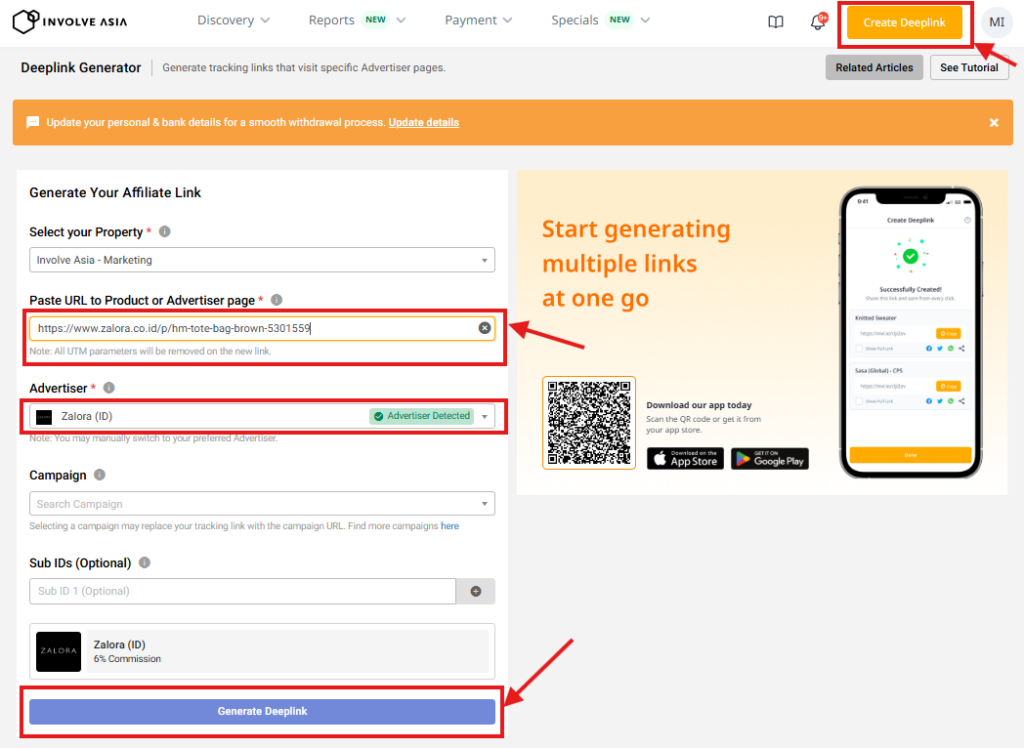The image size is (1024, 748).
Task: Open the notifications bell
Action: [818, 22]
